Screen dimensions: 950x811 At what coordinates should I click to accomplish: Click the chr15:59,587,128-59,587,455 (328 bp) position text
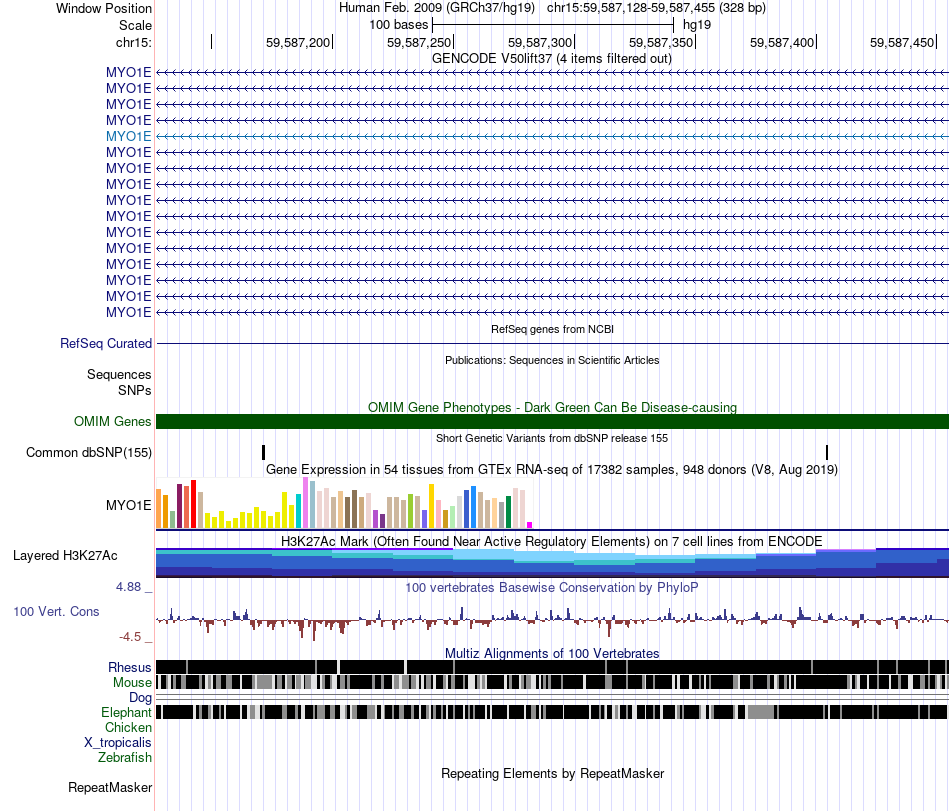pos(656,8)
